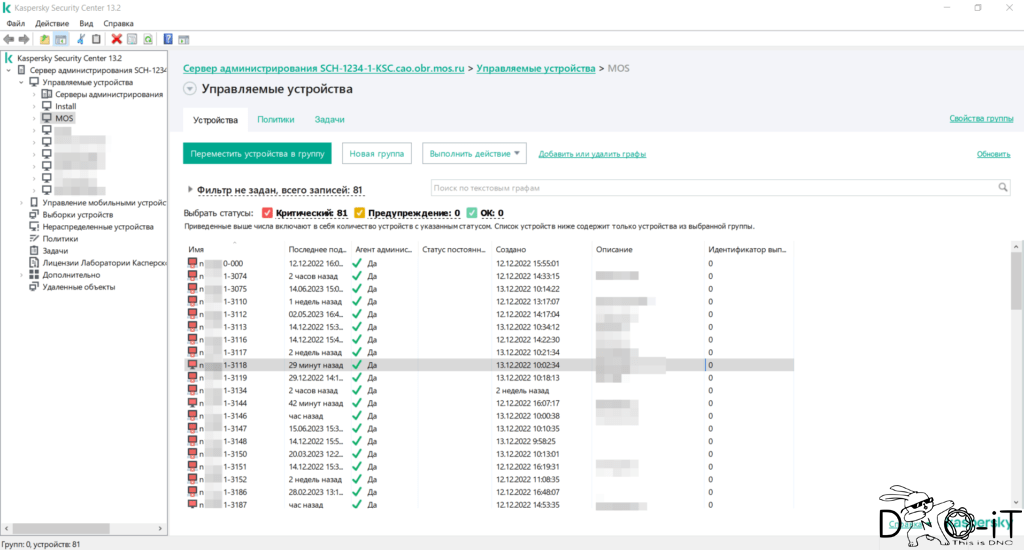Toggle the Критический status checkbox

[267, 213]
